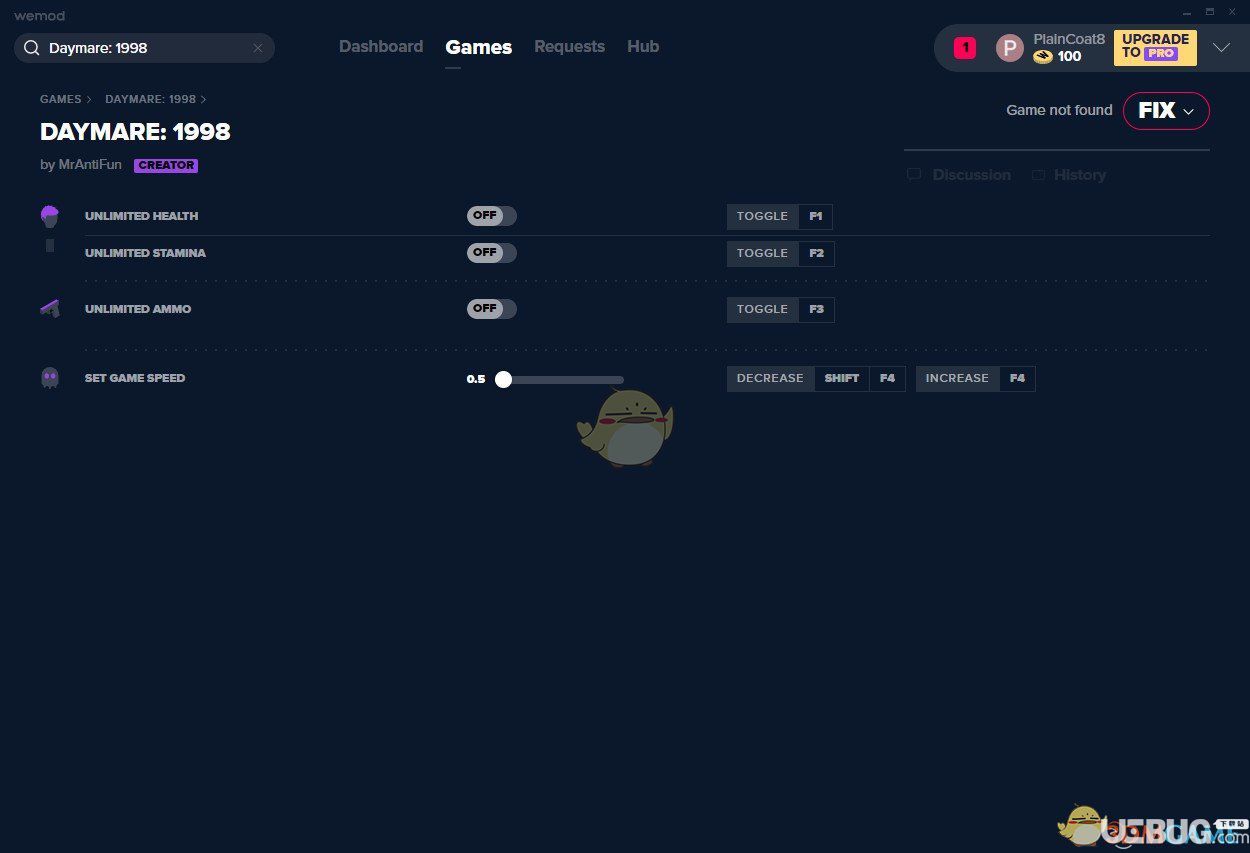Click the DAYMARE: 1998 page title
The image size is (1250, 853).
pyautogui.click(x=135, y=131)
